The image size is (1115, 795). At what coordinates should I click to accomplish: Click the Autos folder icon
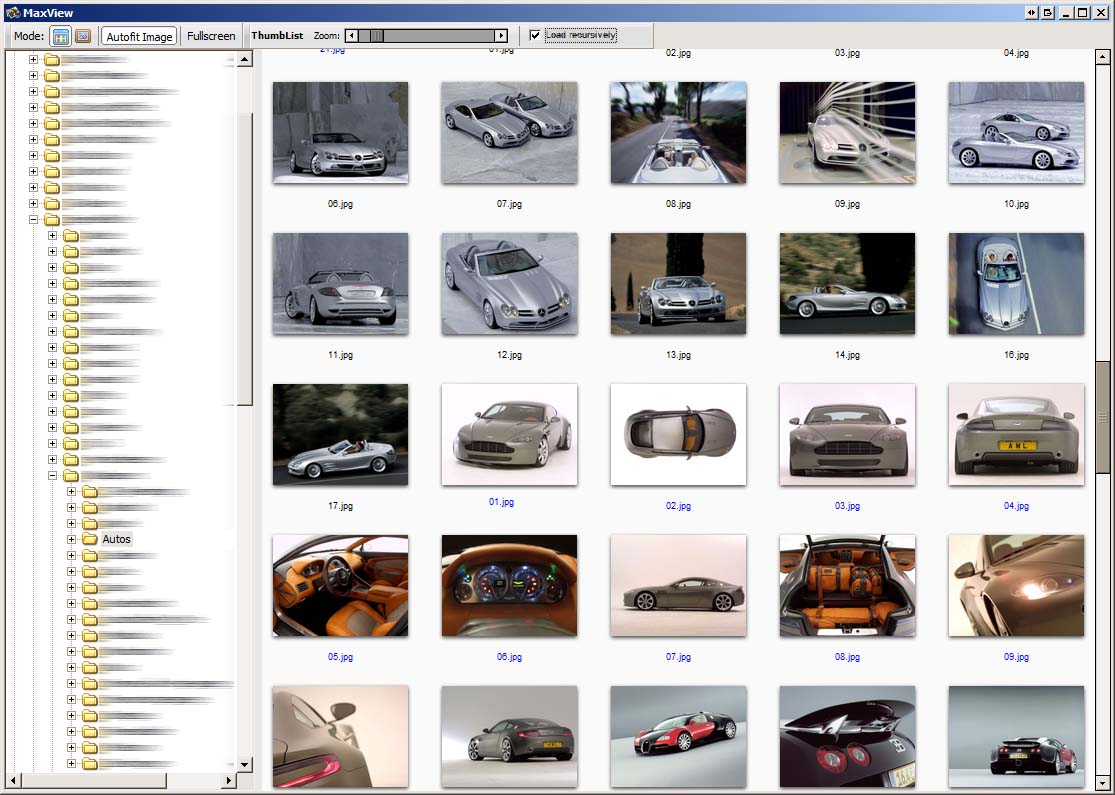click(x=90, y=539)
